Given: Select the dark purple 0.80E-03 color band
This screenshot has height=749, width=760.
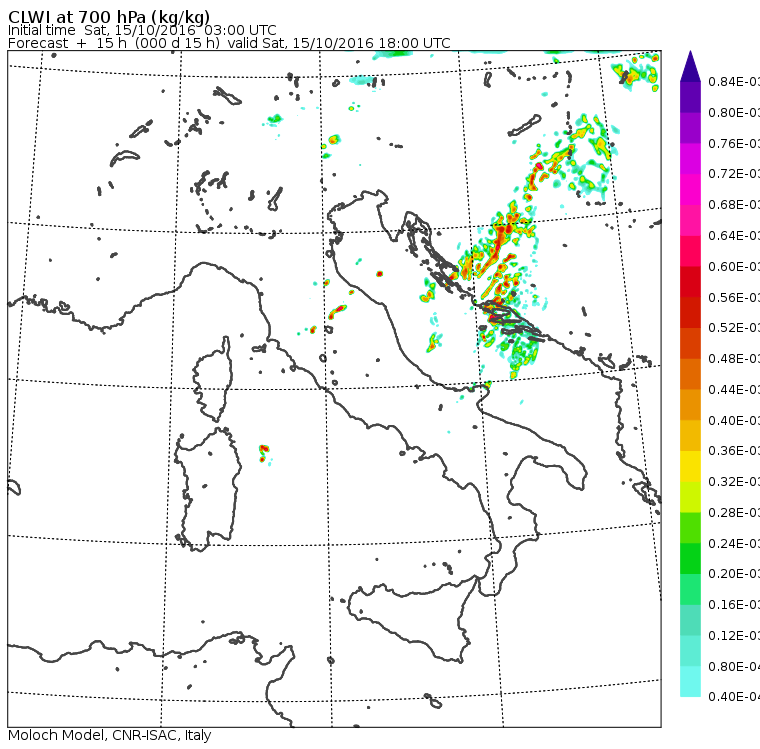Looking at the screenshot, I should [x=690, y=97].
